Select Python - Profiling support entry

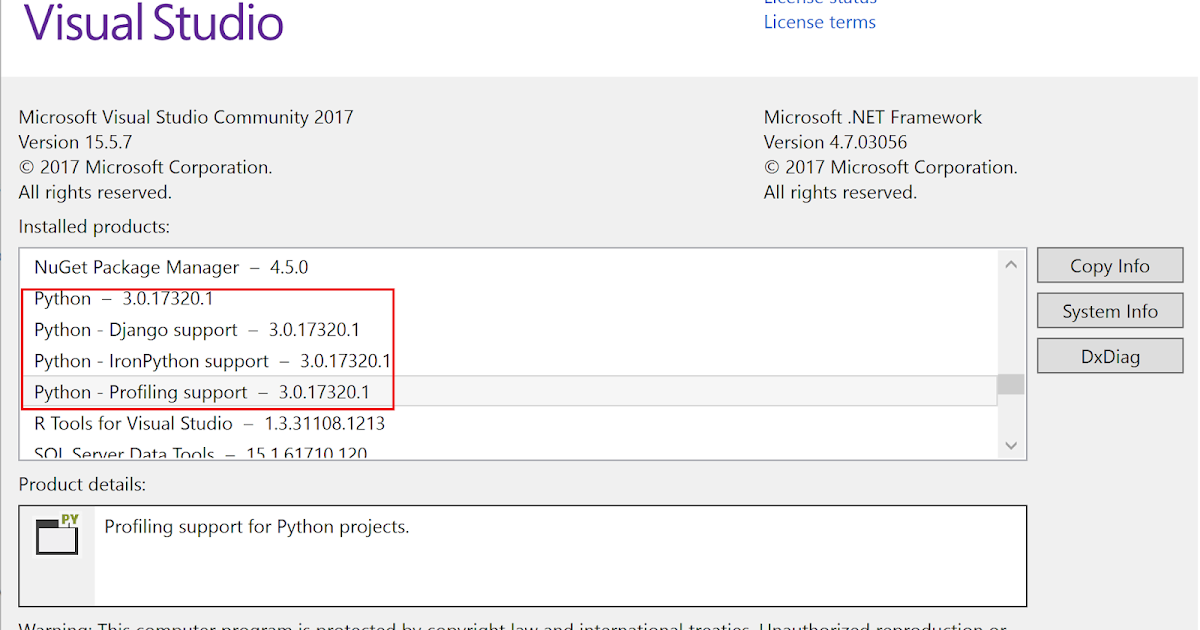pyautogui.click(x=508, y=392)
